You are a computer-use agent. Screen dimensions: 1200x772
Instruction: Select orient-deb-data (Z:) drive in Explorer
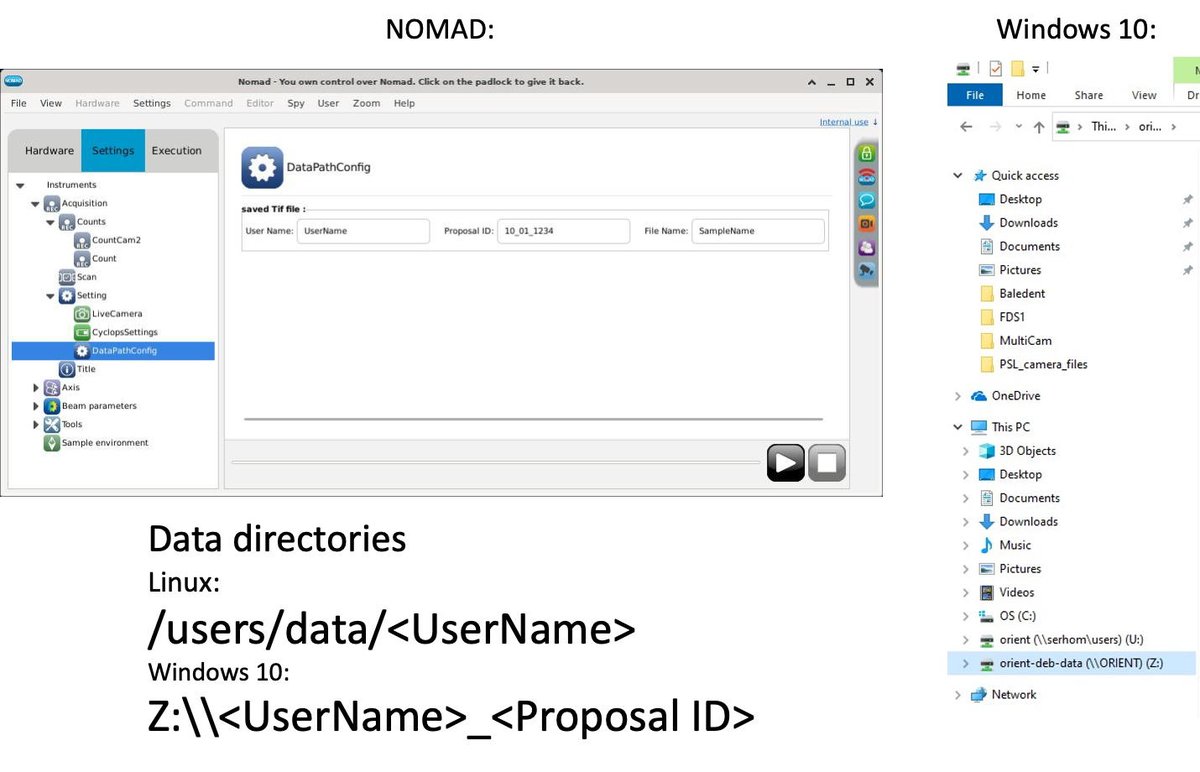1081,663
